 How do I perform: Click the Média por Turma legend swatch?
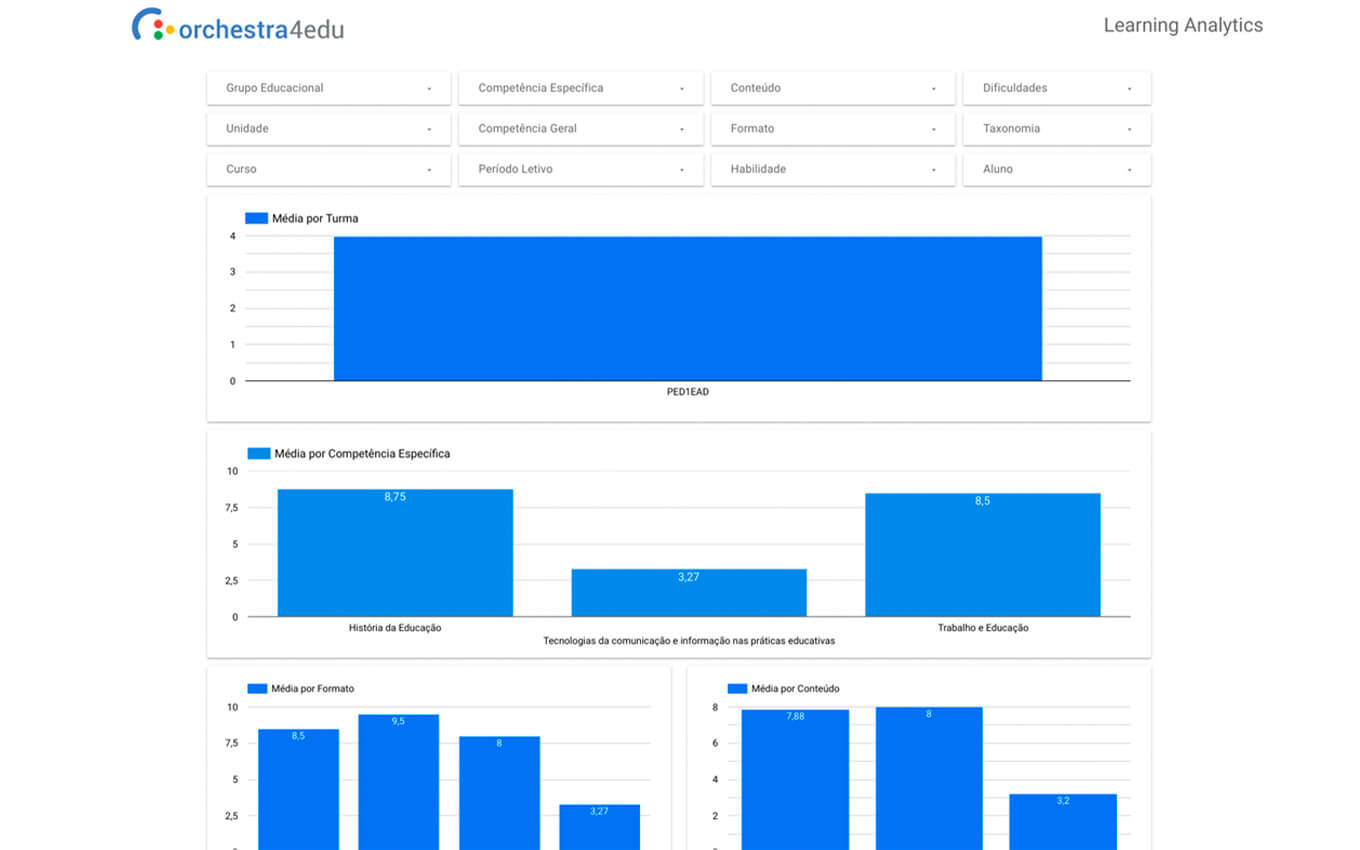256,218
